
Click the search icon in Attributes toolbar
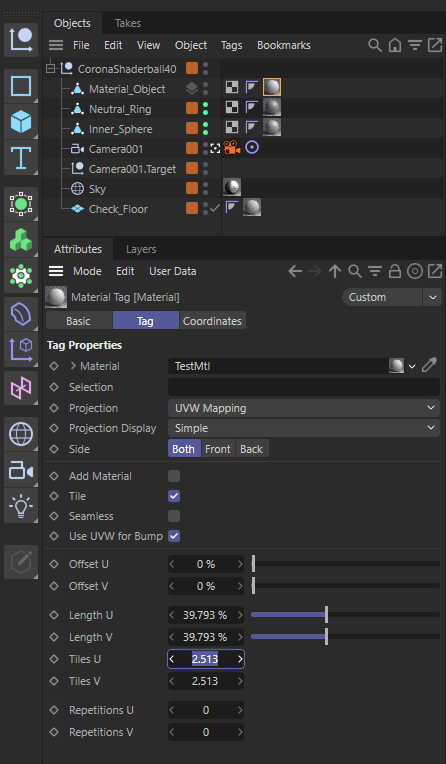(355, 271)
